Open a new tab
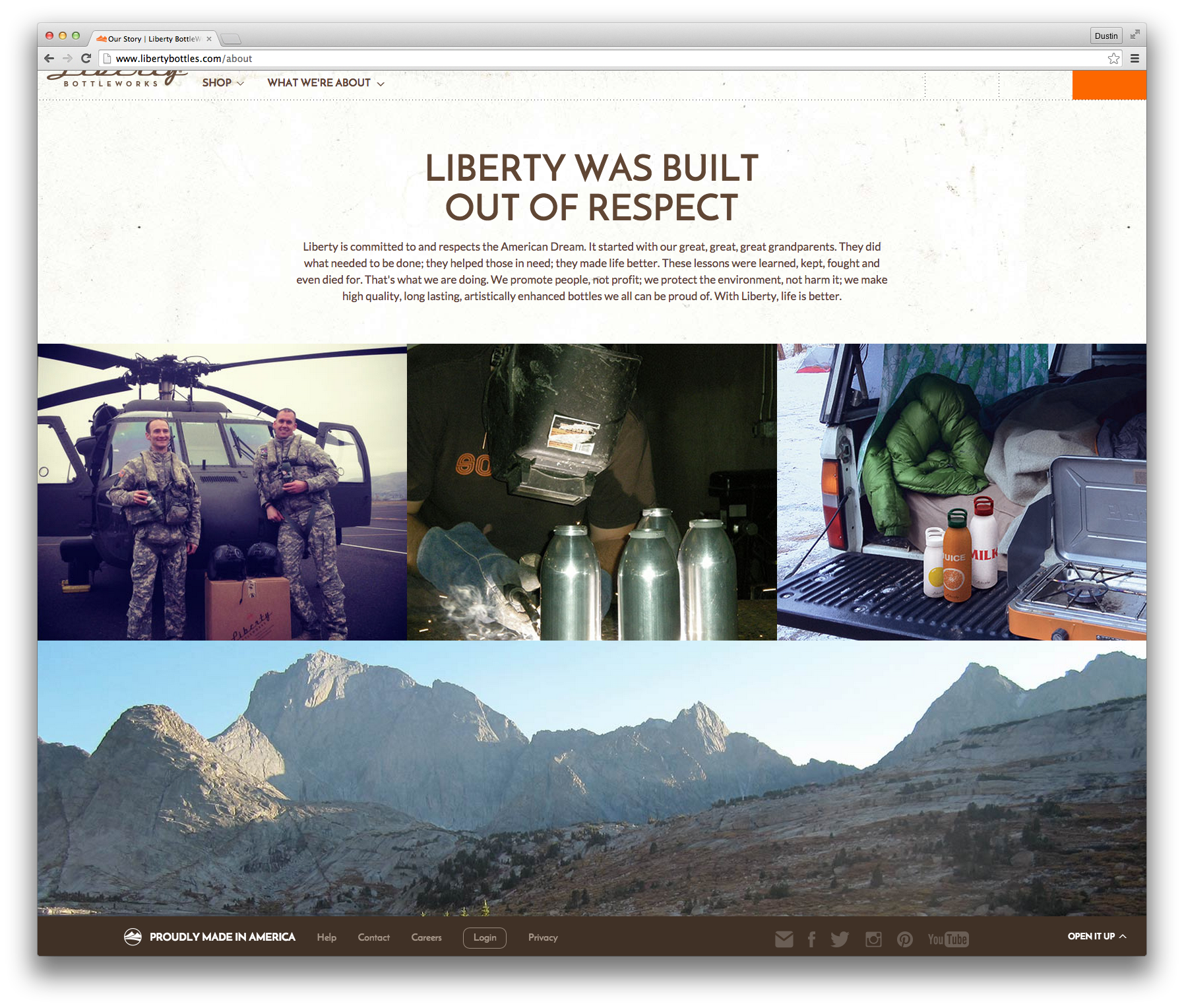This screenshot has width=1184, height=1008. point(231,39)
